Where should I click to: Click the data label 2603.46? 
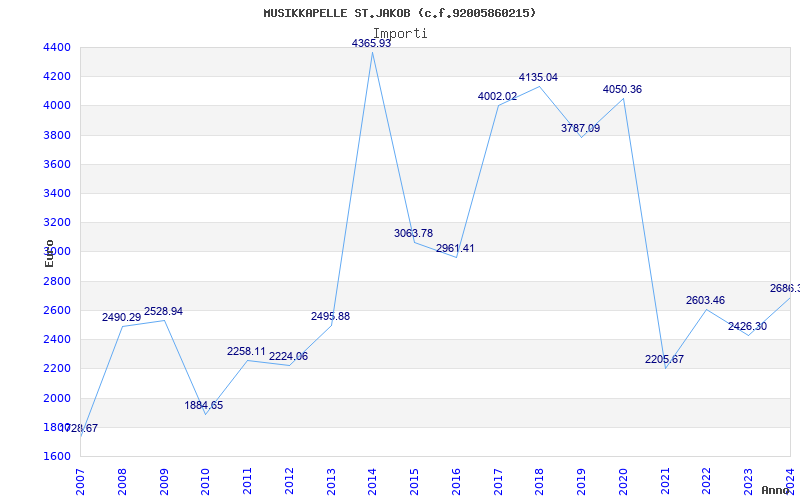705,300
